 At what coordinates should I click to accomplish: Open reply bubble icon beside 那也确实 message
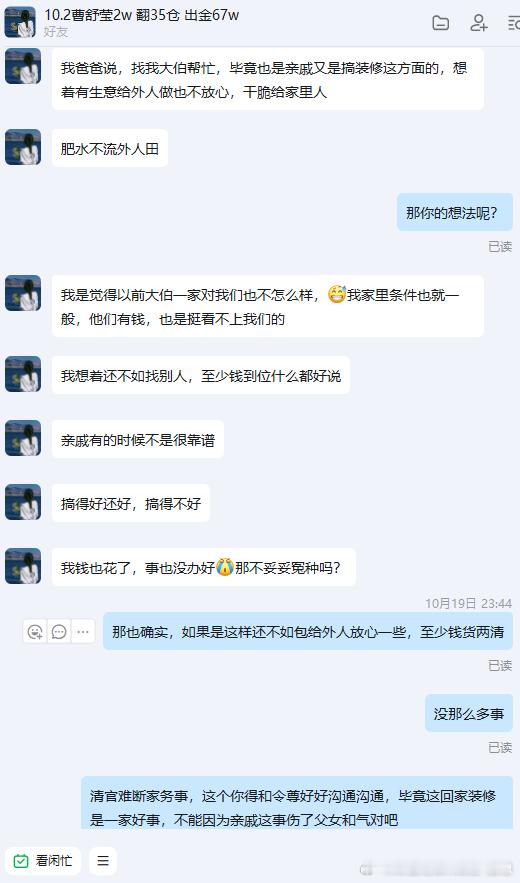point(59,632)
